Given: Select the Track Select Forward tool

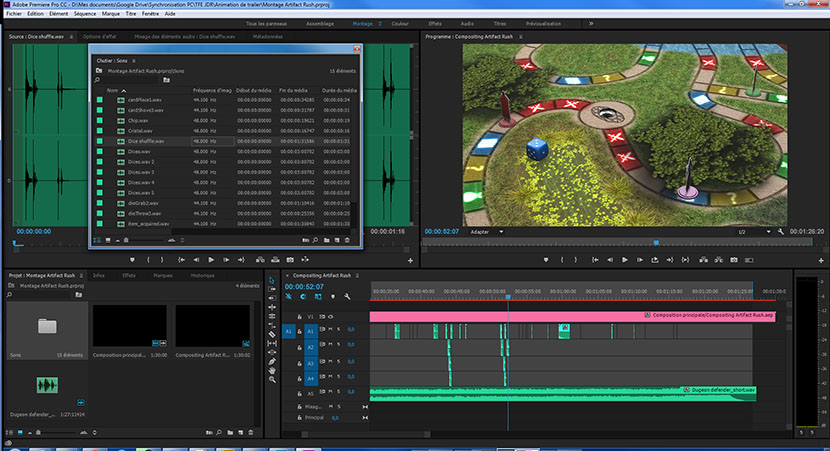Looking at the screenshot, I should [x=272, y=289].
